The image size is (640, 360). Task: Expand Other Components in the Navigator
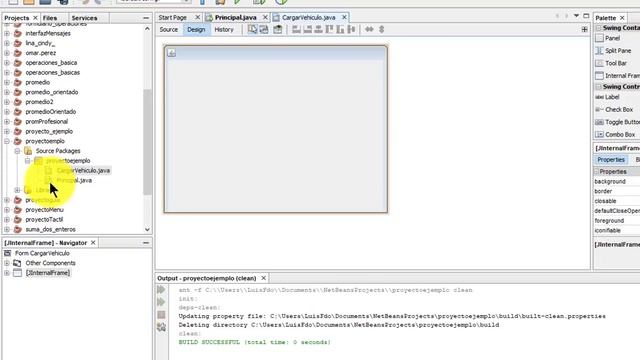[7, 263]
